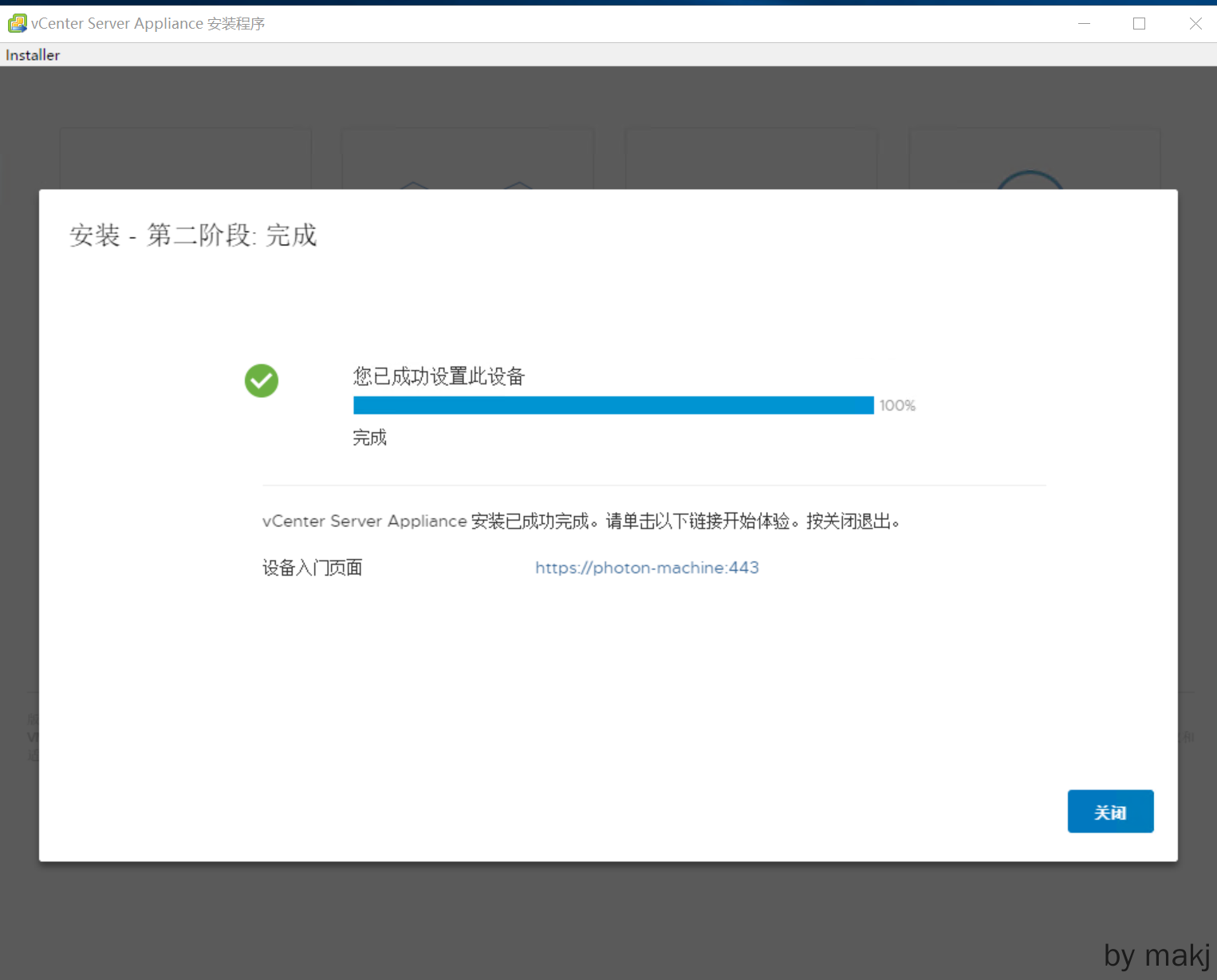Click the window title vCenter Server Appliance 安装程序
Image resolution: width=1217 pixels, height=980 pixels.
[148, 24]
